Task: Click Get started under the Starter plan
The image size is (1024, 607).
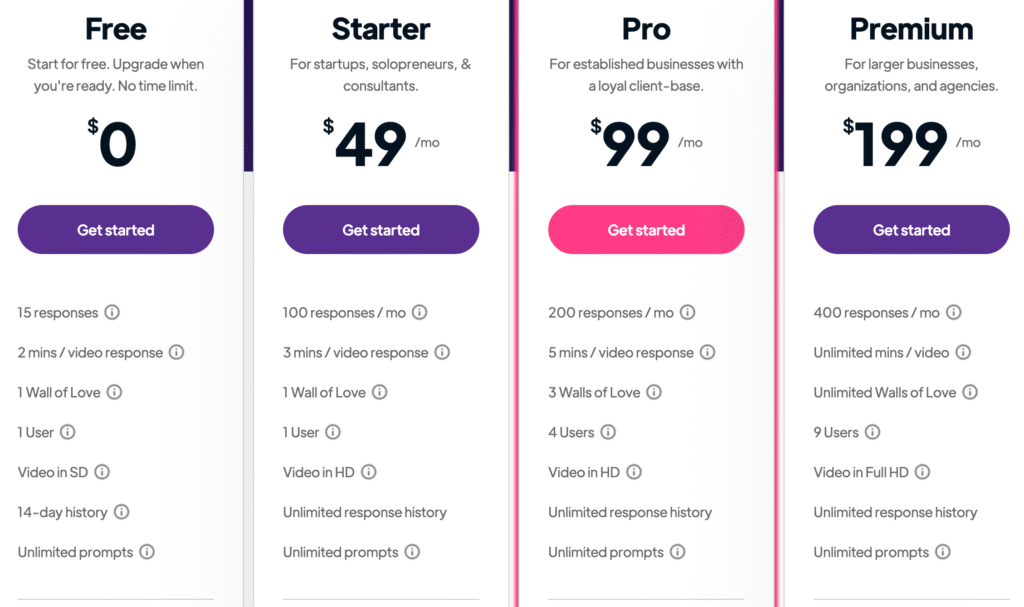Action: coord(381,229)
